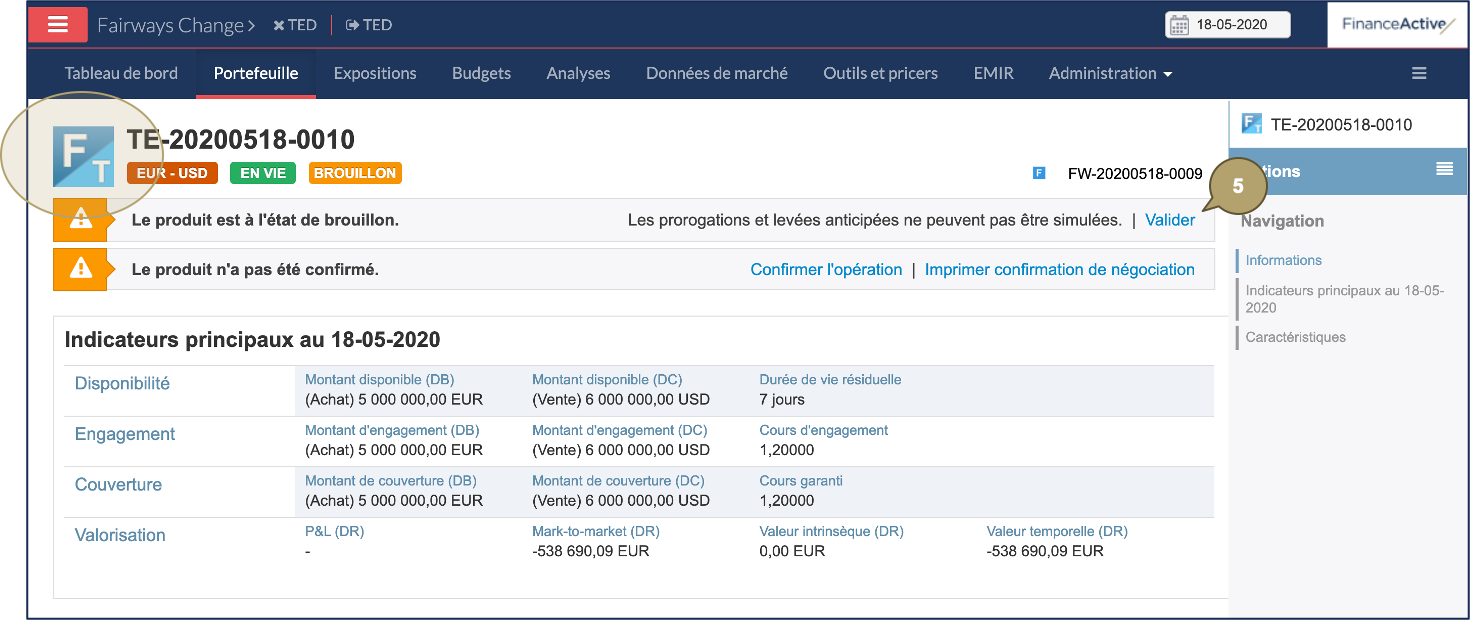1470x620 pixels.
Task: Click the calendar icon beside the date
Action: pos(1179,25)
